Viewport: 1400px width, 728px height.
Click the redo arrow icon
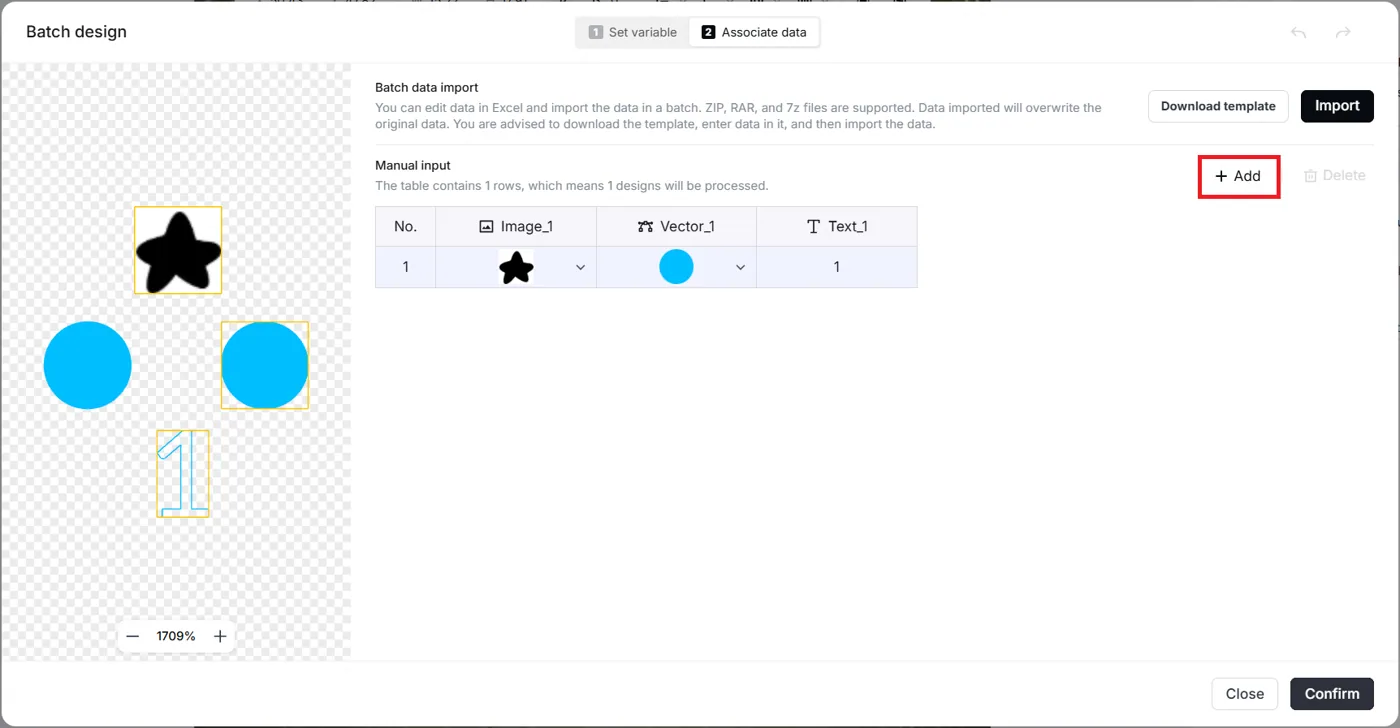(1343, 33)
